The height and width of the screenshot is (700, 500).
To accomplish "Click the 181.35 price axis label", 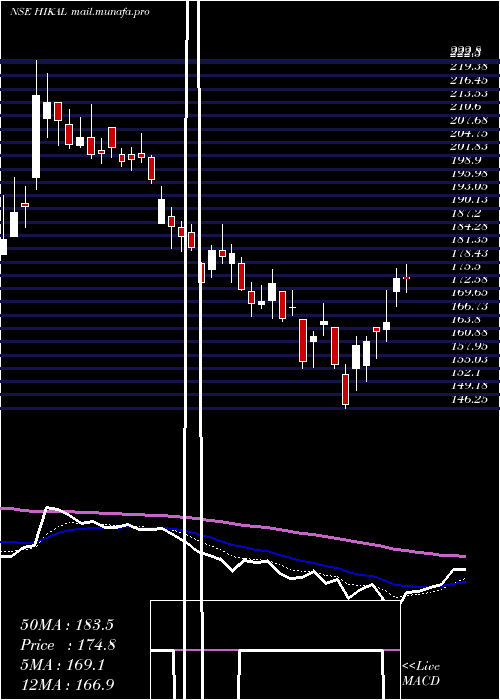I will (x=468, y=240).
